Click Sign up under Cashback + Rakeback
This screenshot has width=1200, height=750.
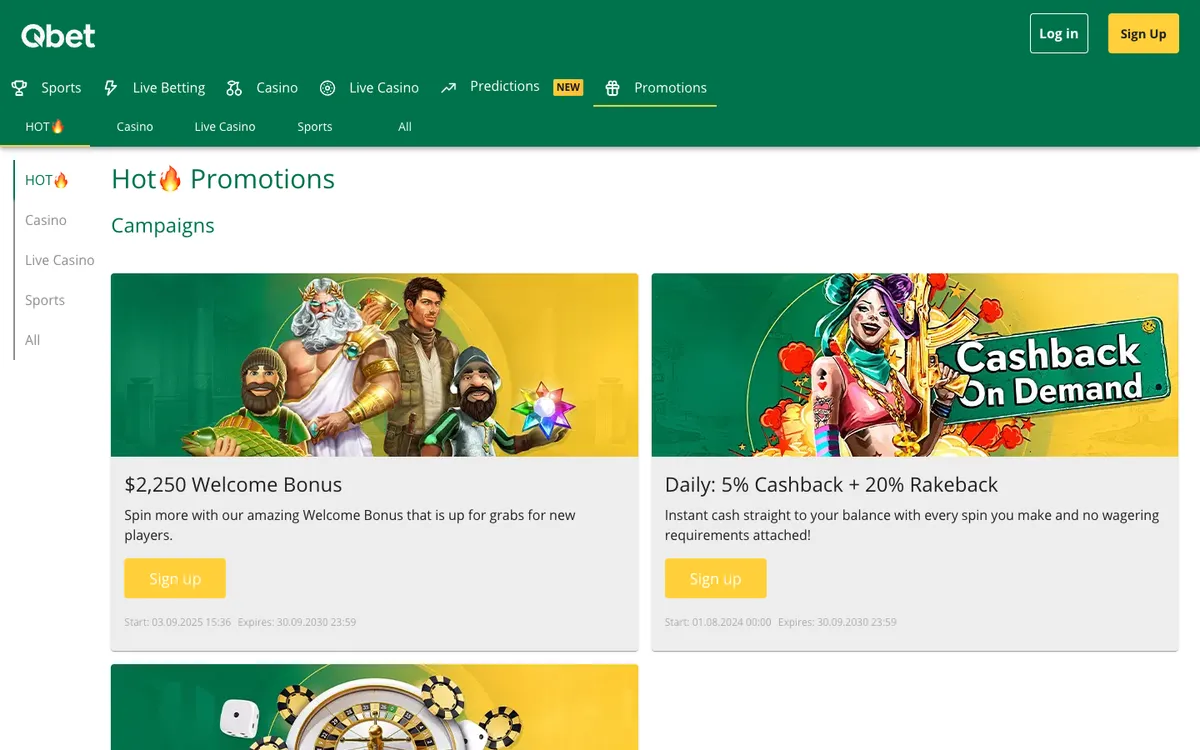tap(716, 579)
